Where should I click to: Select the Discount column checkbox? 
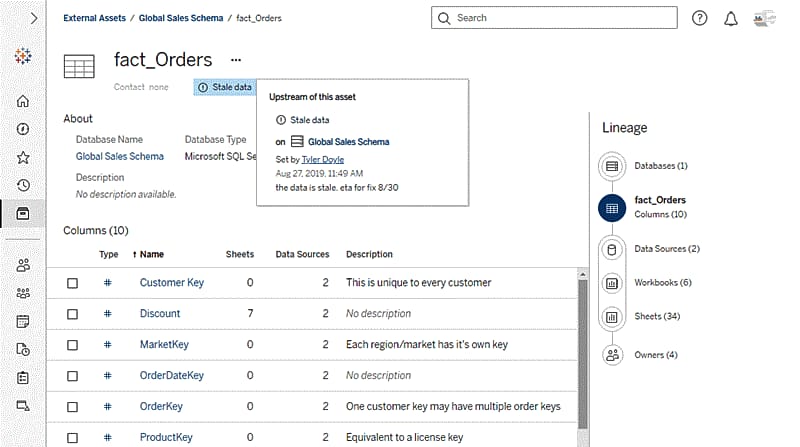[72, 314]
